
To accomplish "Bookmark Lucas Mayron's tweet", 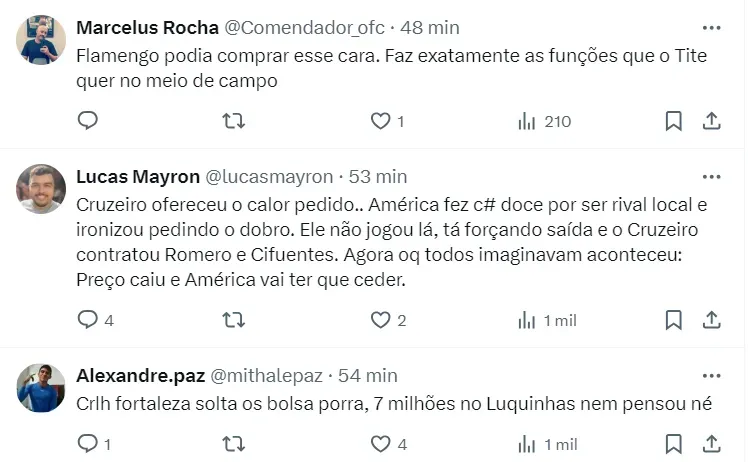I will pos(673,320).
